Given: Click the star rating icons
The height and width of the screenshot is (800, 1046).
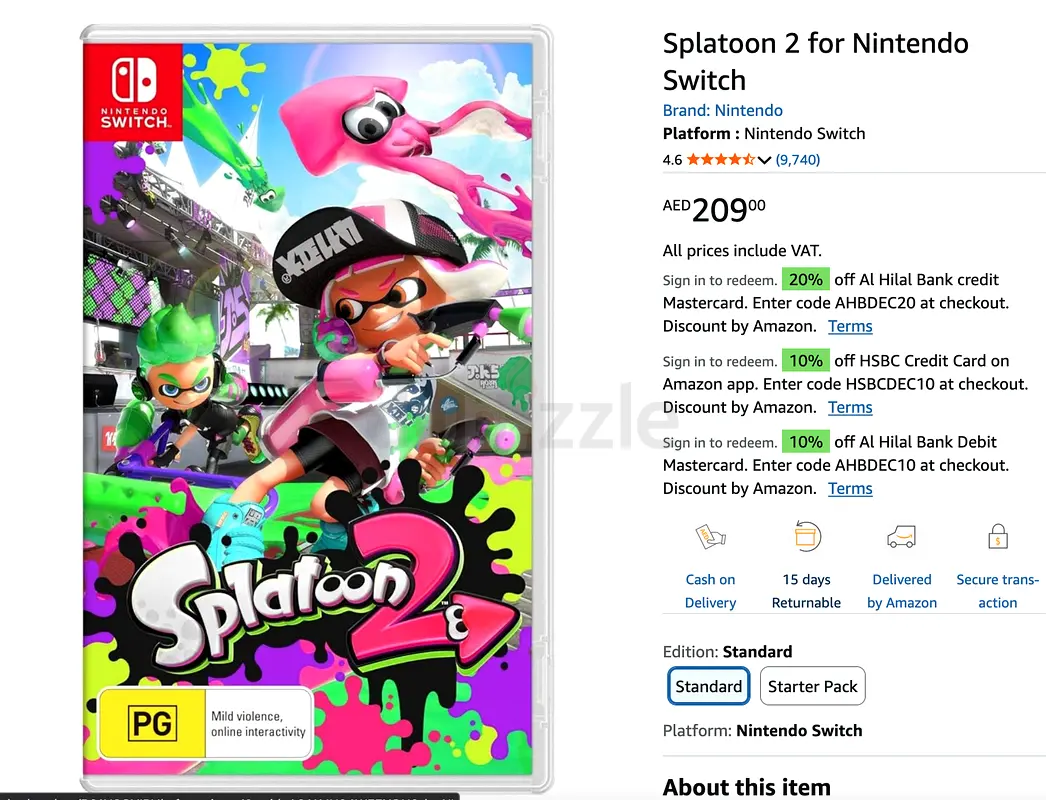Looking at the screenshot, I should pyautogui.click(x=720, y=160).
